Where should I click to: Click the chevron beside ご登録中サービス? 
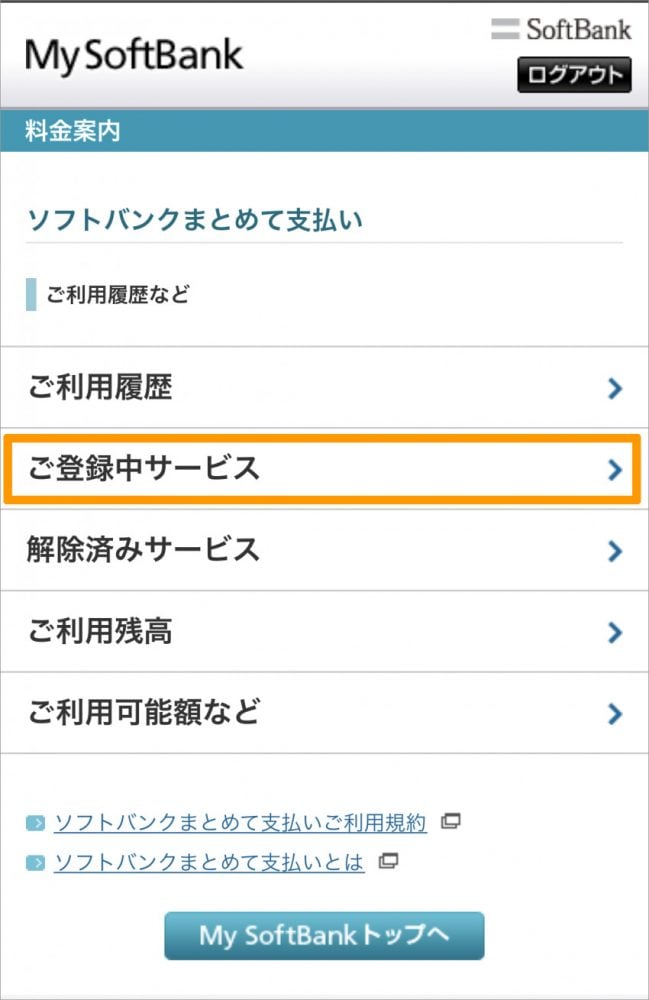615,470
